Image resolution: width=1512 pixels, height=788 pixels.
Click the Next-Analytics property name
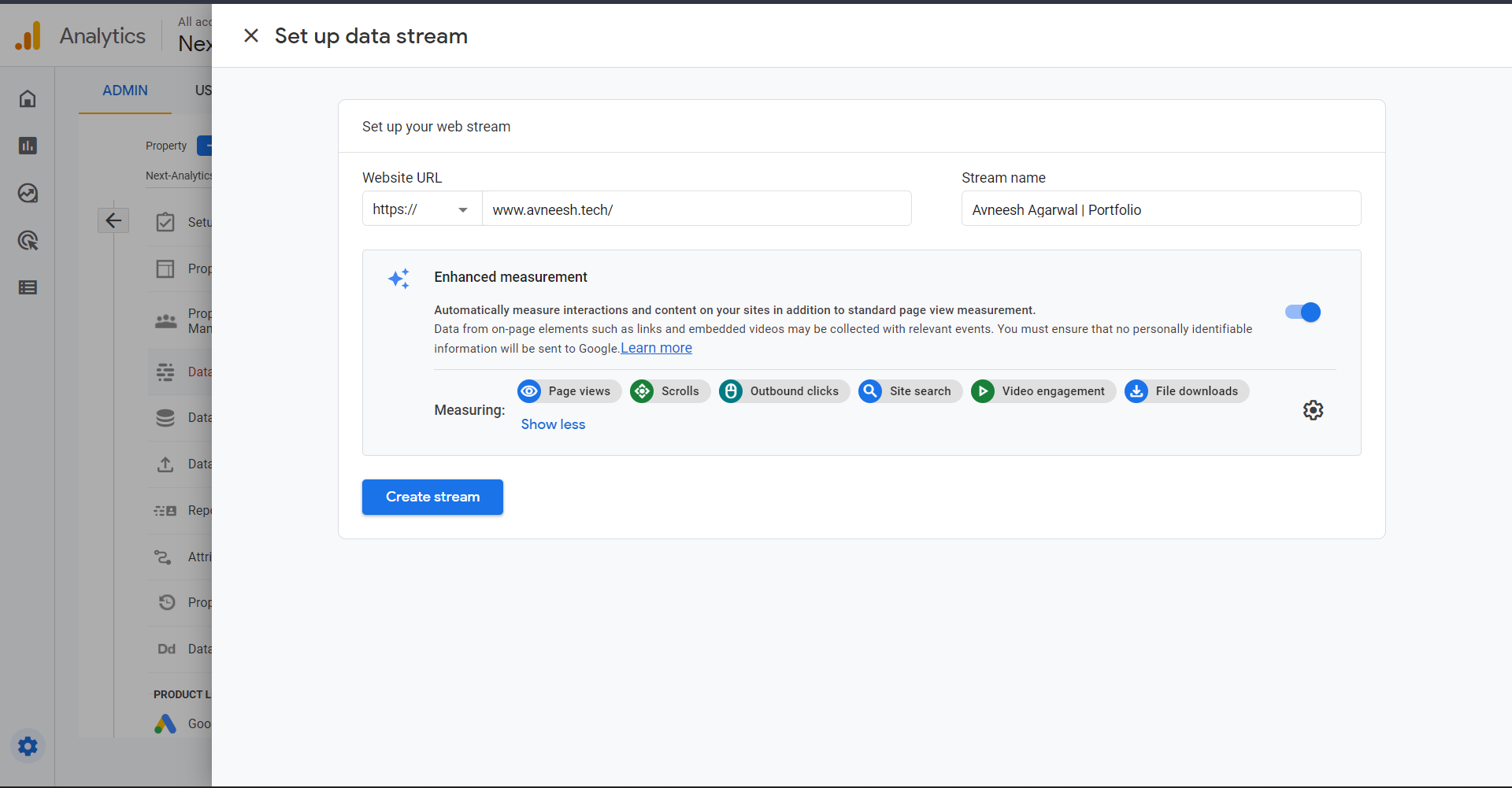[179, 176]
